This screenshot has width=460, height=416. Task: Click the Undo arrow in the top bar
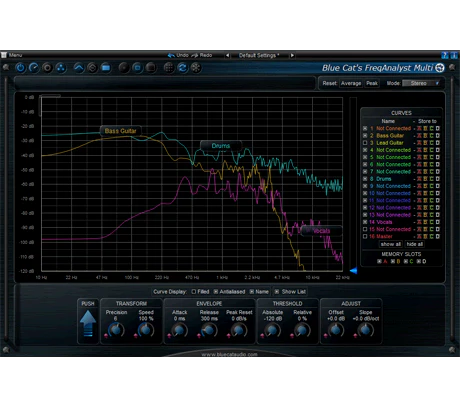coord(171,55)
